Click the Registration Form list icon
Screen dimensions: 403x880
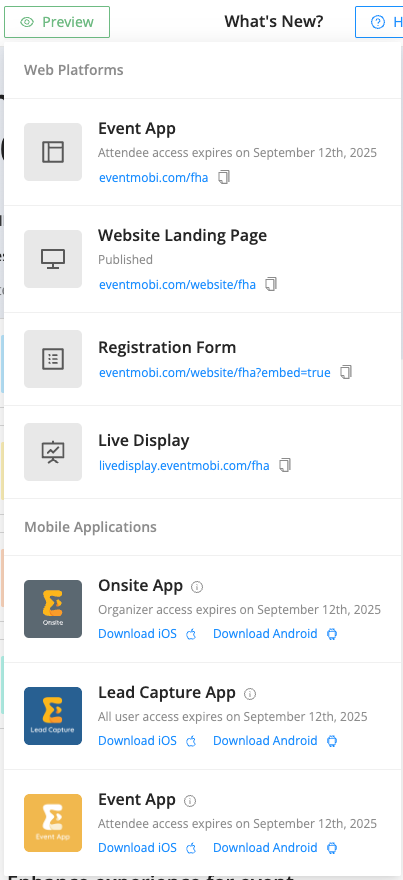(x=53, y=359)
